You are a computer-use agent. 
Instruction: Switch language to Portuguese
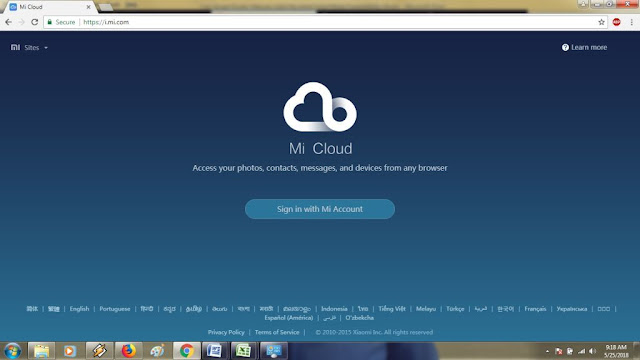coord(115,309)
